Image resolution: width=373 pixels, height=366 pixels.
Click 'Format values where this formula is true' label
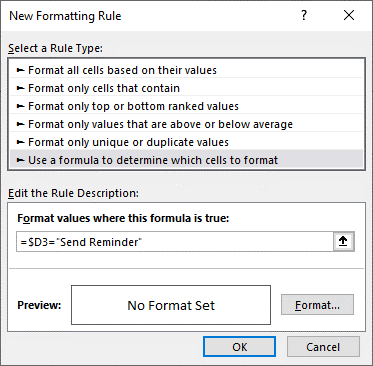[x=123, y=218]
